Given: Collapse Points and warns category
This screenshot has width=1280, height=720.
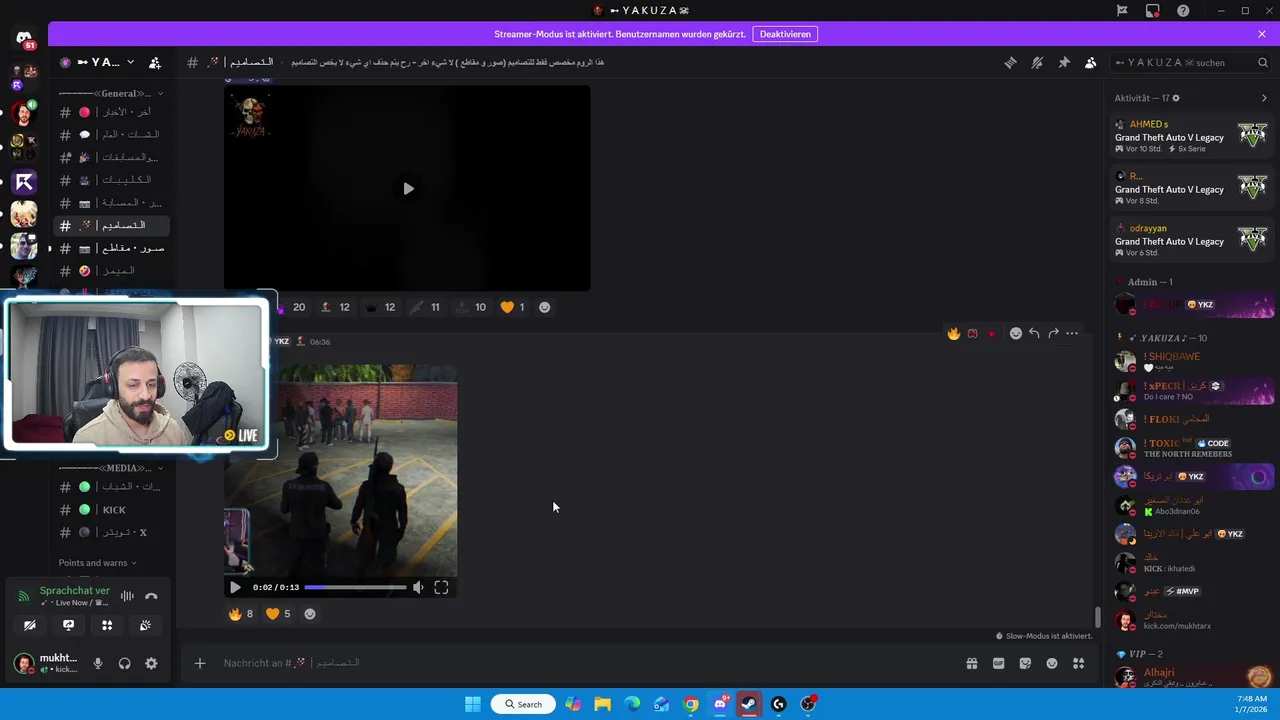Looking at the screenshot, I should 97,563.
